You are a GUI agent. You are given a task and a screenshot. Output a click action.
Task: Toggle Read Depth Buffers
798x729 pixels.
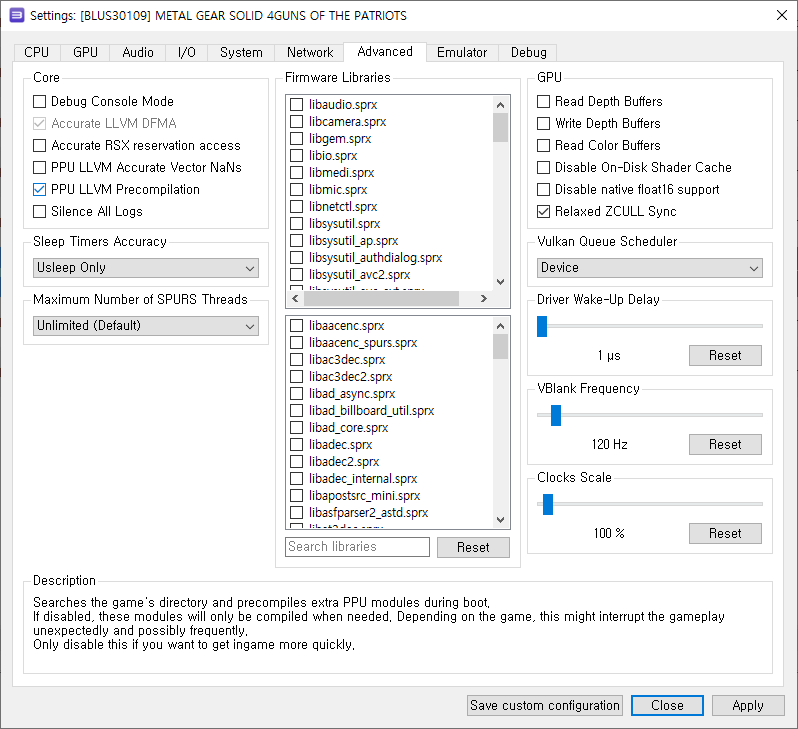pos(600,101)
